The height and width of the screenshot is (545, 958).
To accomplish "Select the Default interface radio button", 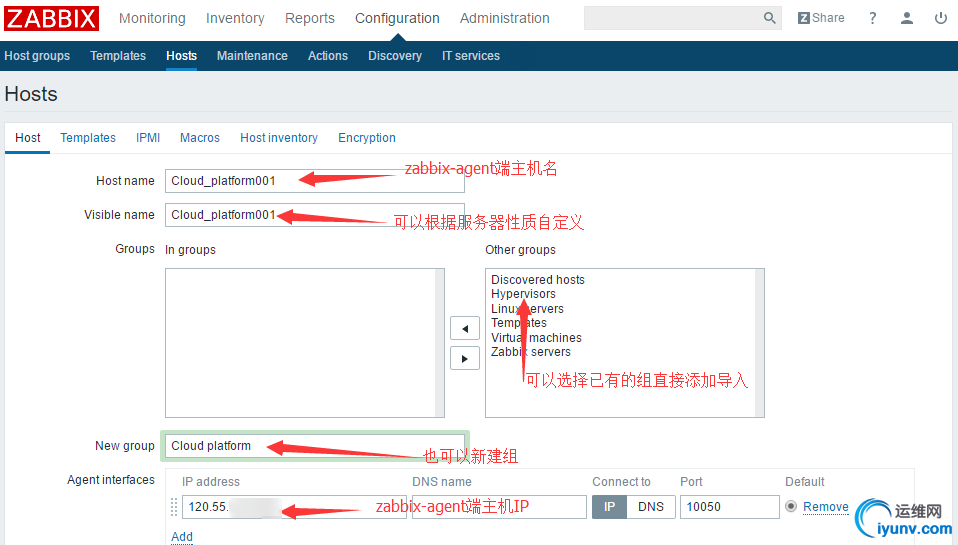I will click(x=791, y=507).
